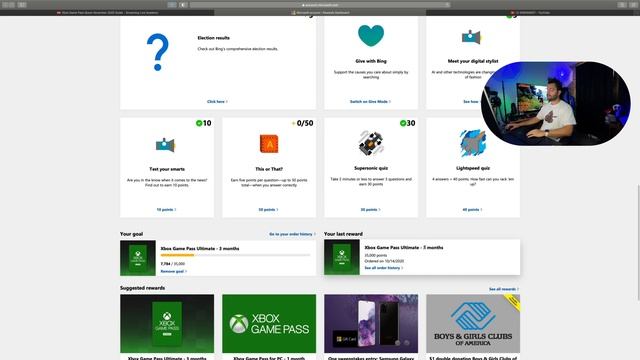Click the goal progress bar for Game Pass Ultimate
The height and width of the screenshot is (360, 640).
[236, 255]
